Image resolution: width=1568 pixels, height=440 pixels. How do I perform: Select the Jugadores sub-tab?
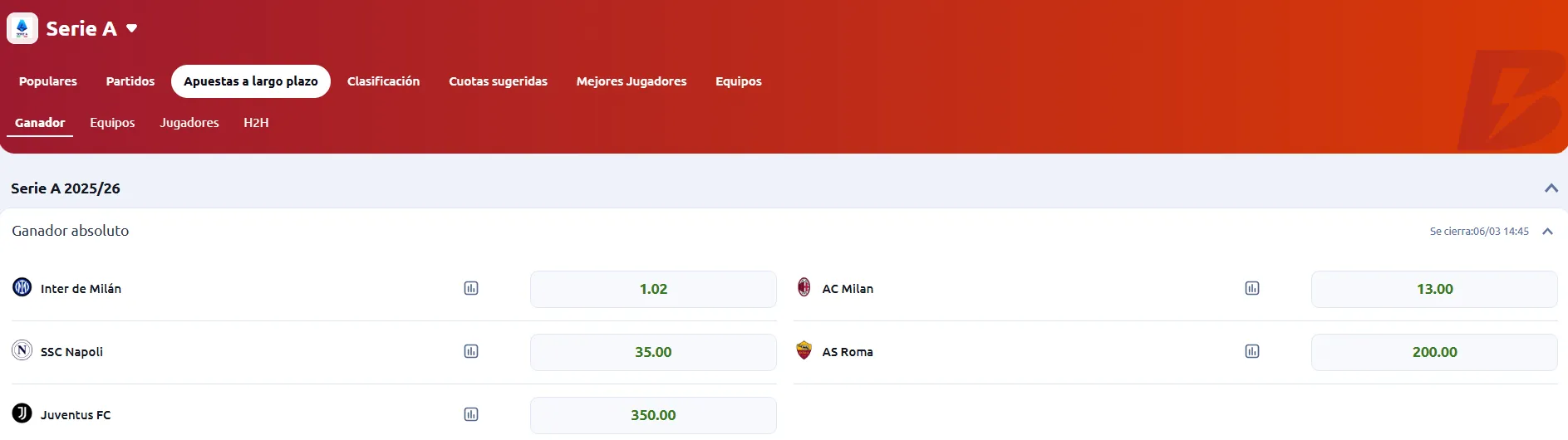(189, 123)
